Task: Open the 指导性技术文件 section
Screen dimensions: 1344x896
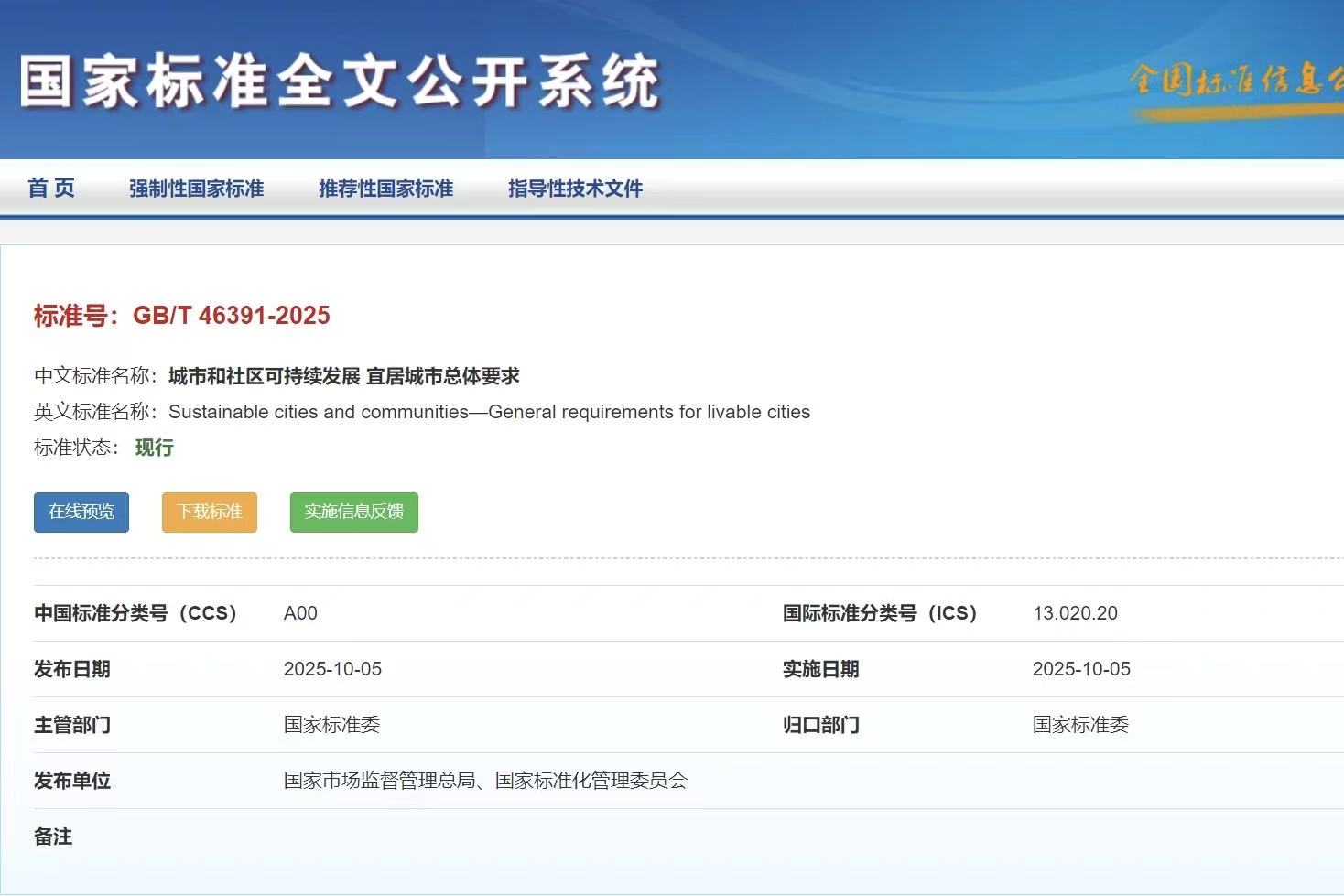Action: pyautogui.click(x=575, y=189)
